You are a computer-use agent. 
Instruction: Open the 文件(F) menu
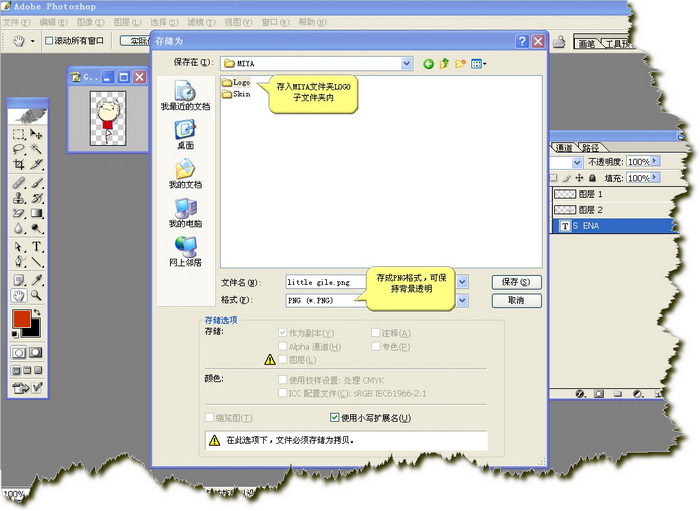pos(16,22)
